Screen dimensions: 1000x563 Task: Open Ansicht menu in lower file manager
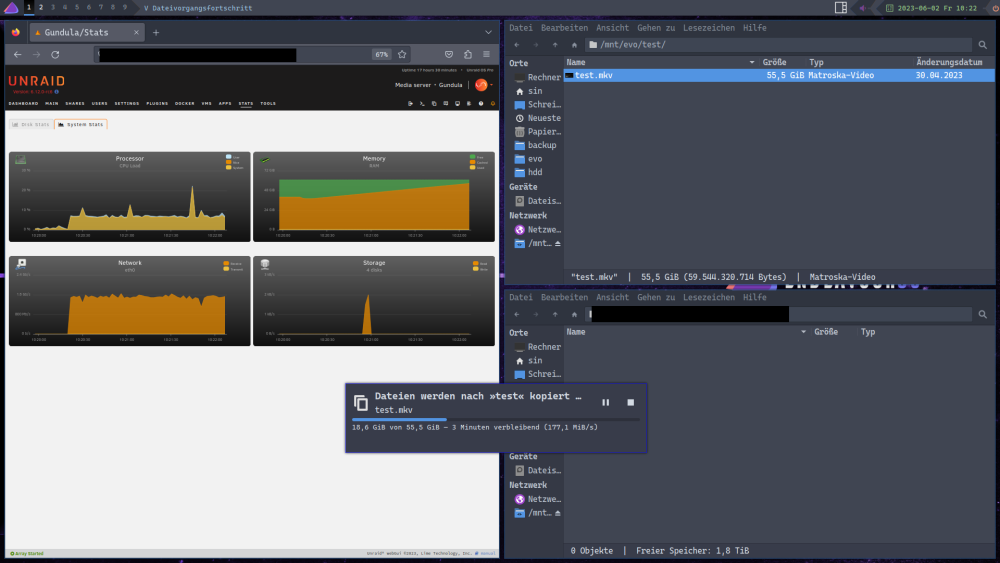click(612, 298)
